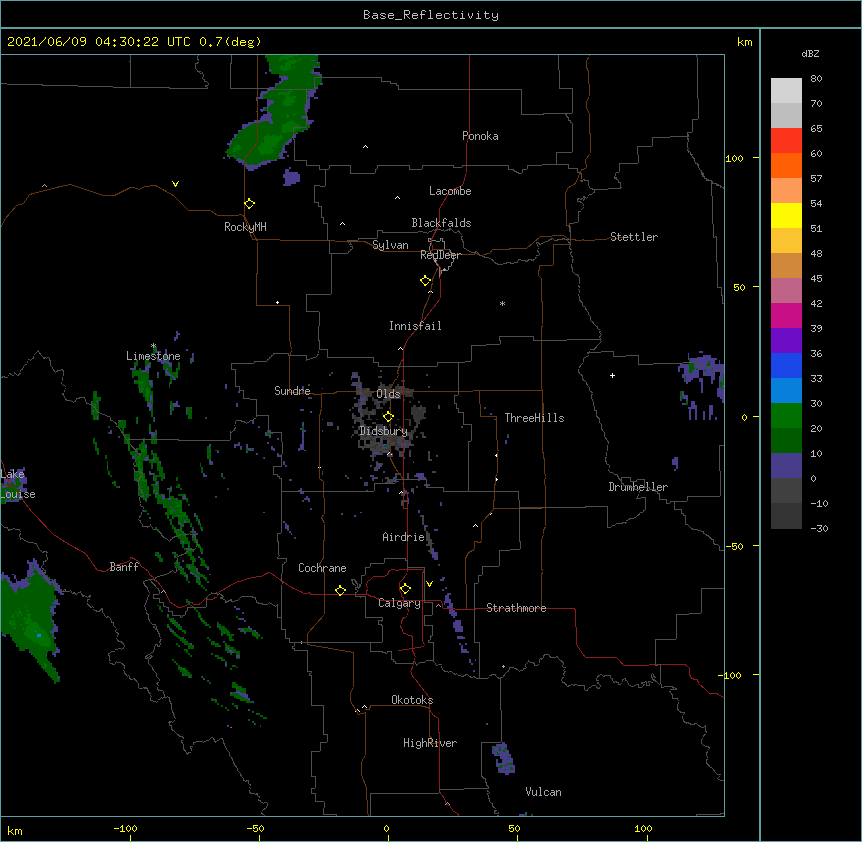Click the yellow diamond marker above RockyMH
The image size is (862, 842).
point(250,204)
